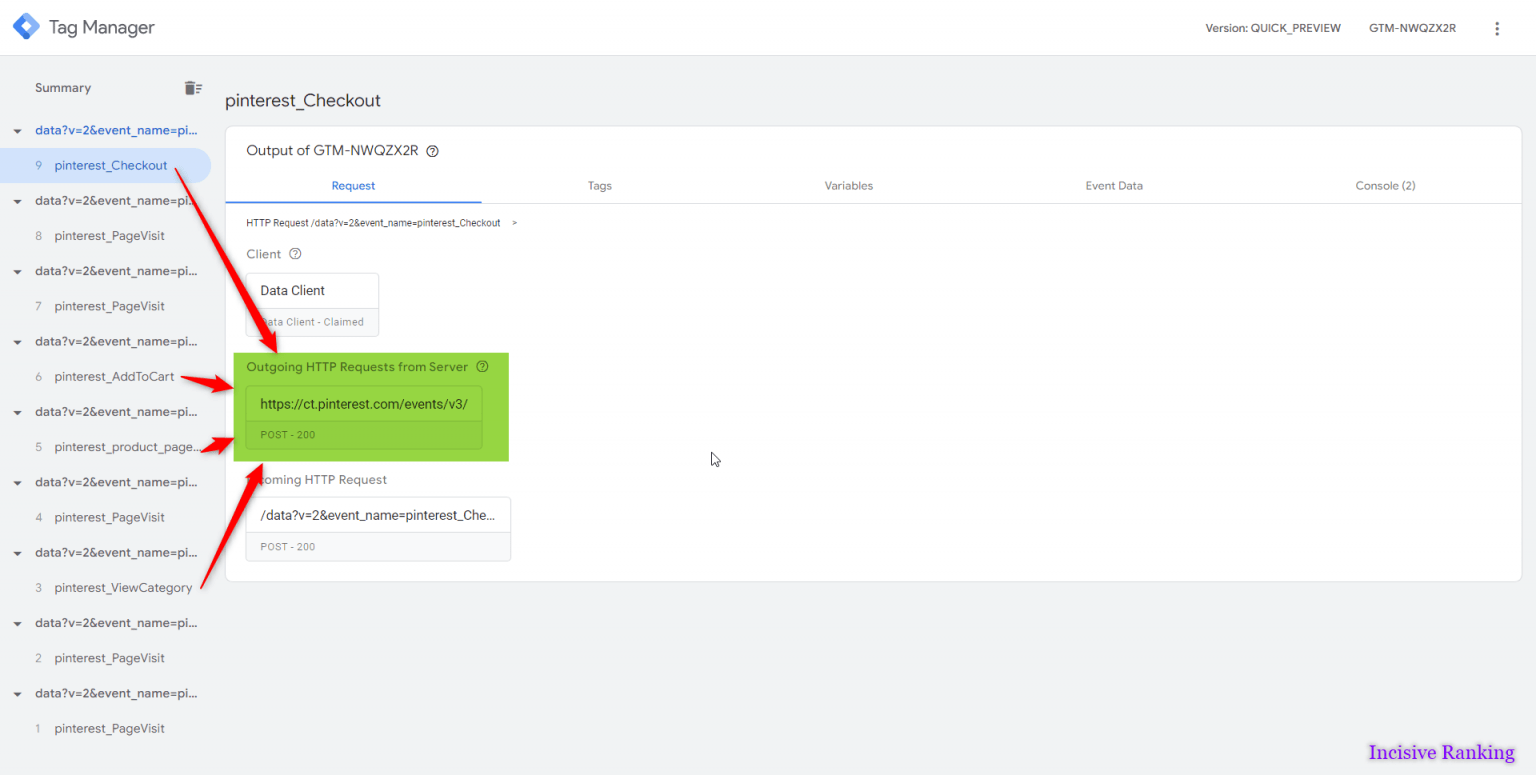Expand the breadcrumb arrow after the HTTP Request path
Screen dimensions: 1536x775
514,222
